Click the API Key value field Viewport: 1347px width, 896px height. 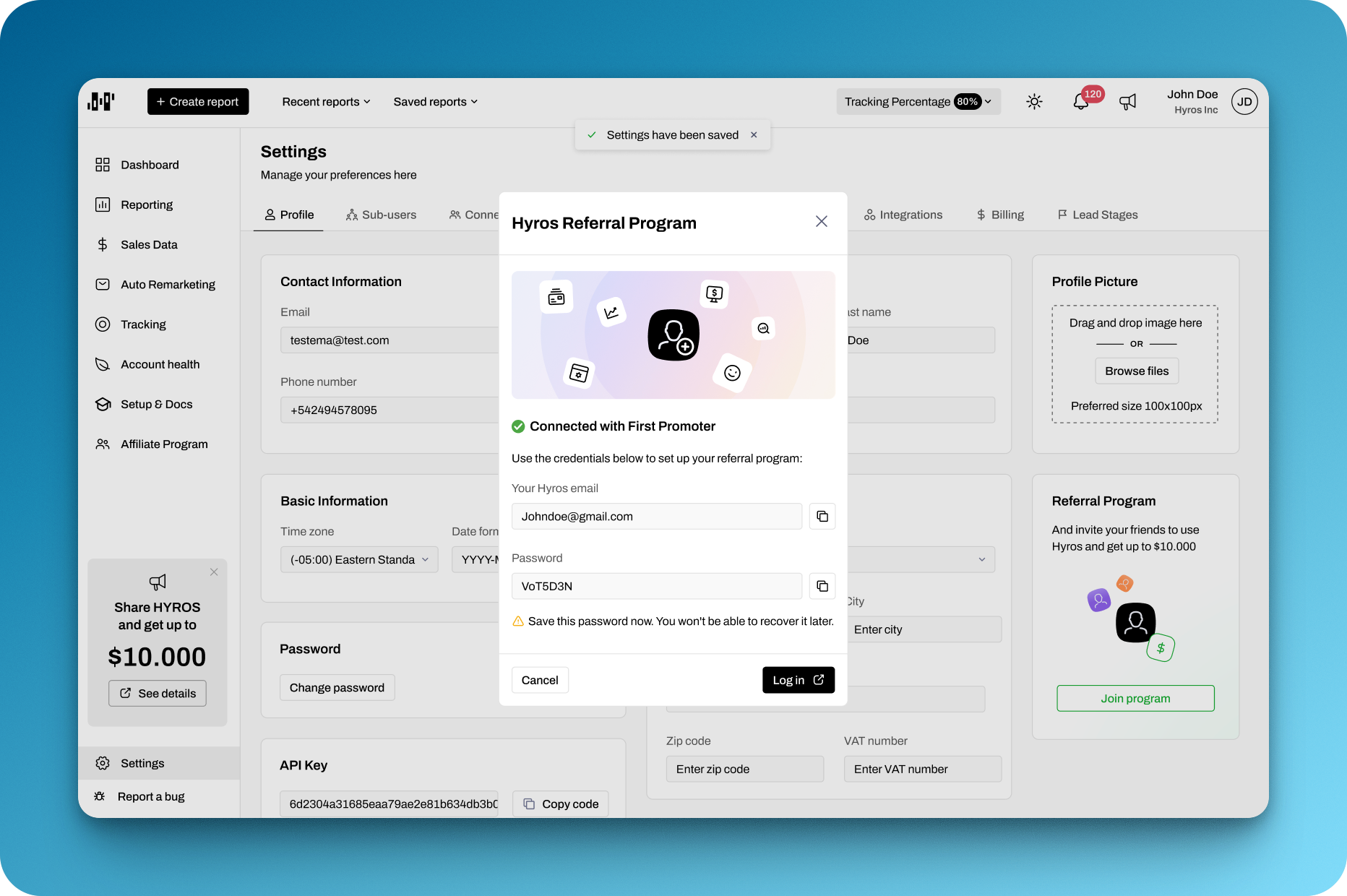[390, 804]
